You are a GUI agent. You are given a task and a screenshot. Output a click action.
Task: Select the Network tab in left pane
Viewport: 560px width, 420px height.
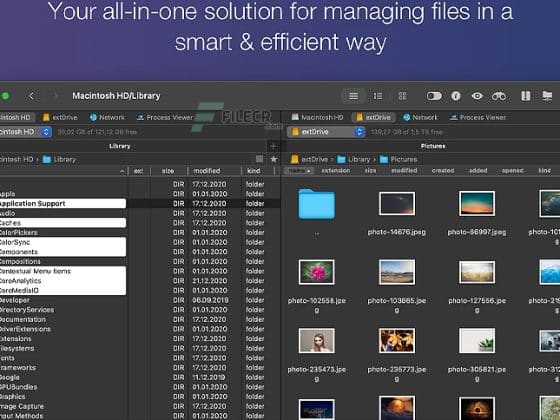(x=107, y=117)
